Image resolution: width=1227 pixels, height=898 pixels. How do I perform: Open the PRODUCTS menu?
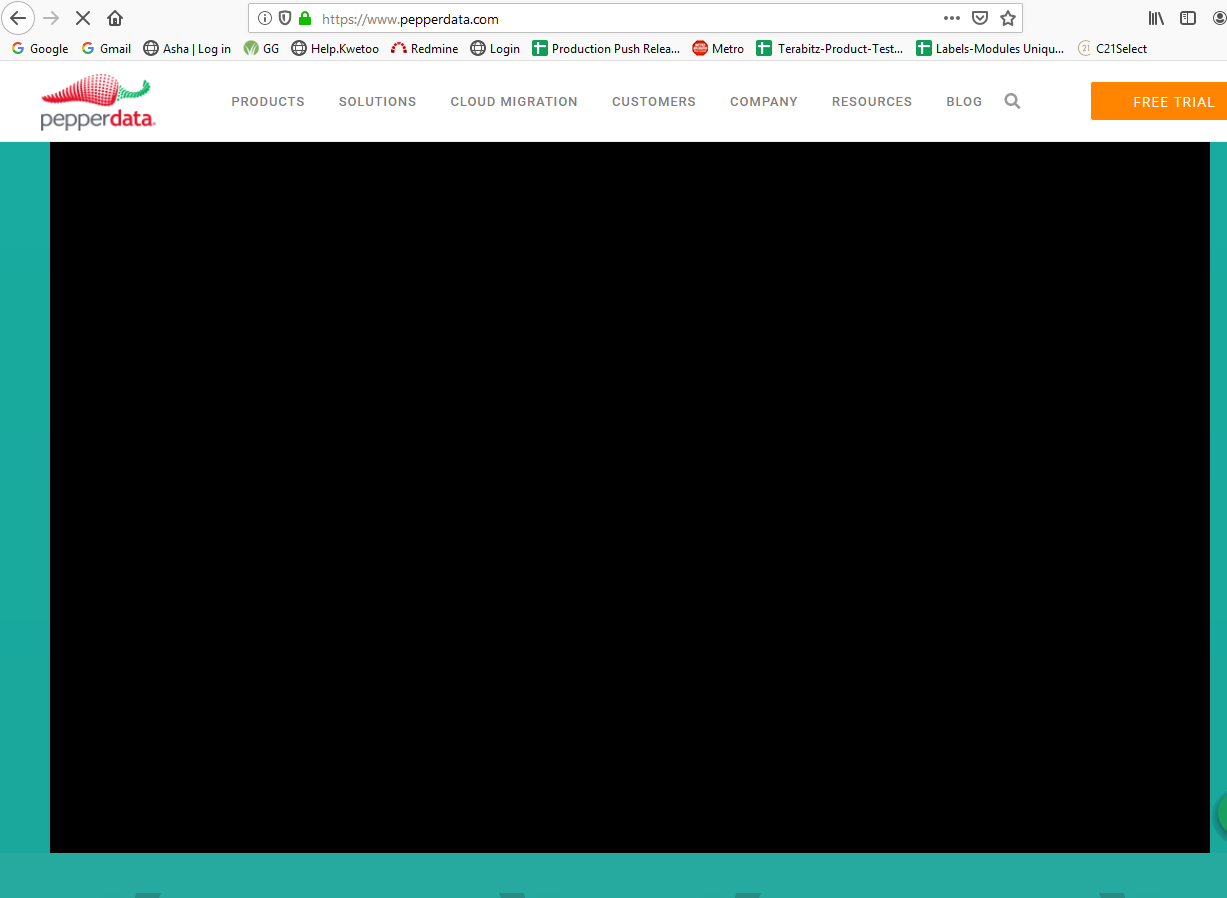268,102
